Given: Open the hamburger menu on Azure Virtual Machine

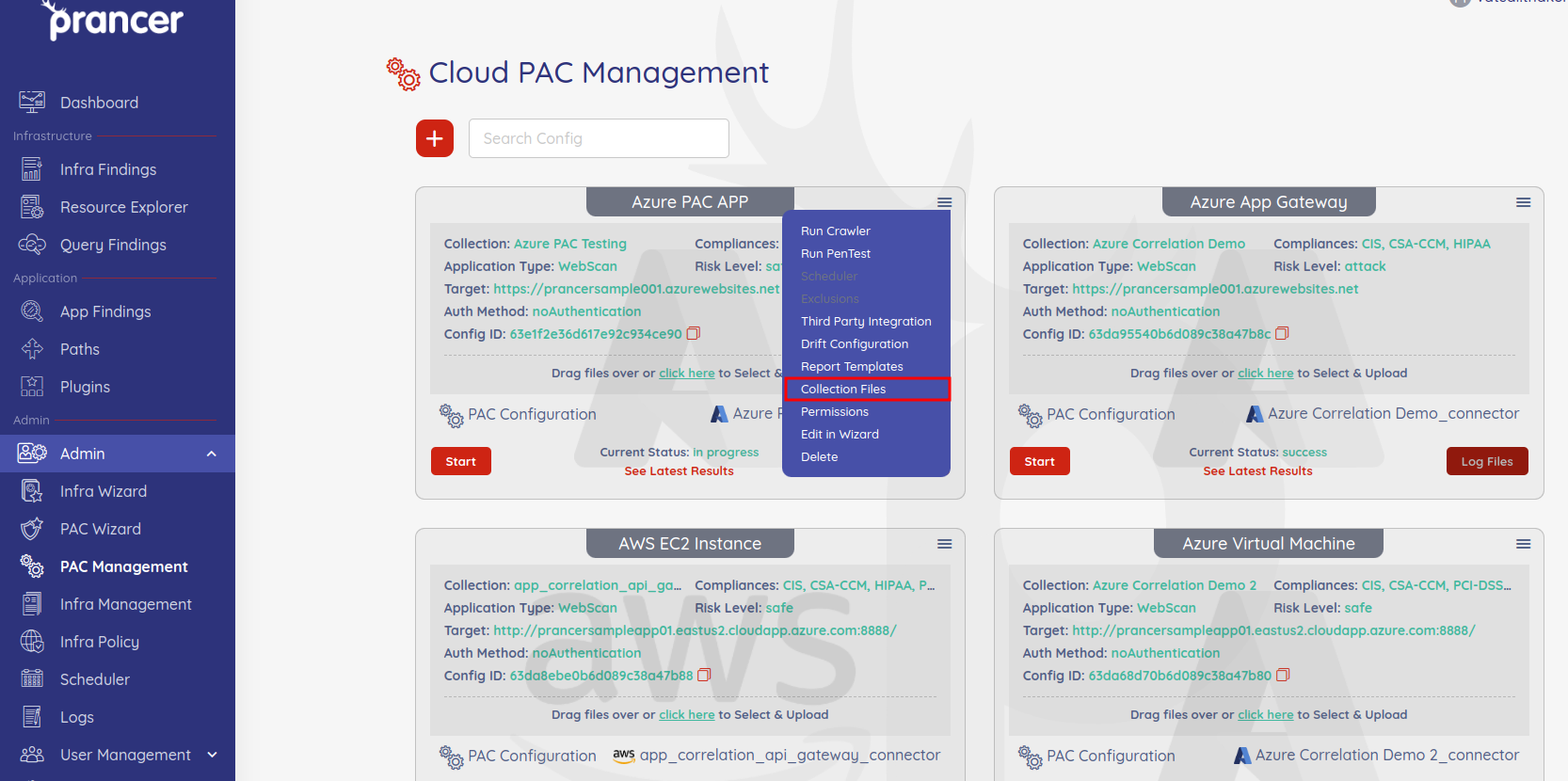Looking at the screenshot, I should click(1524, 544).
